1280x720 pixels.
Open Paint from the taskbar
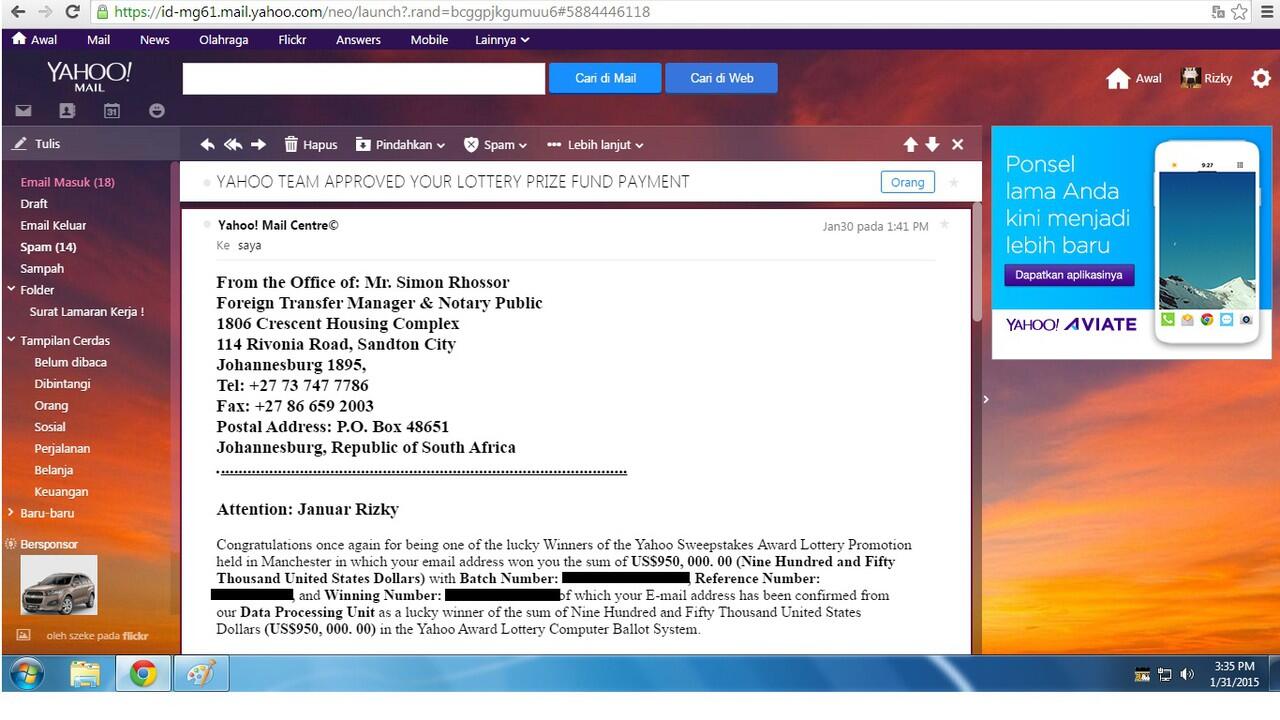tap(202, 675)
